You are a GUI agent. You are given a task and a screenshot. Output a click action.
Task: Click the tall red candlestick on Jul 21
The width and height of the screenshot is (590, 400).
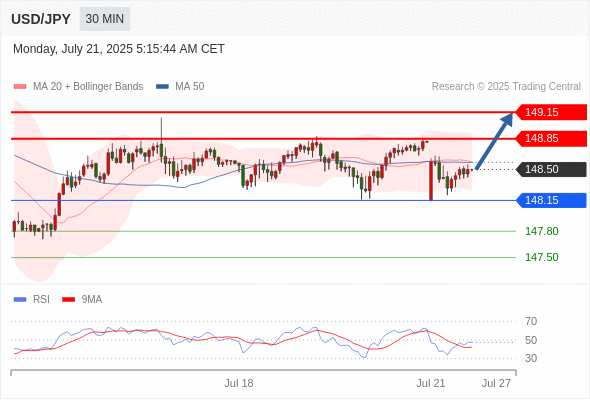tap(431, 181)
